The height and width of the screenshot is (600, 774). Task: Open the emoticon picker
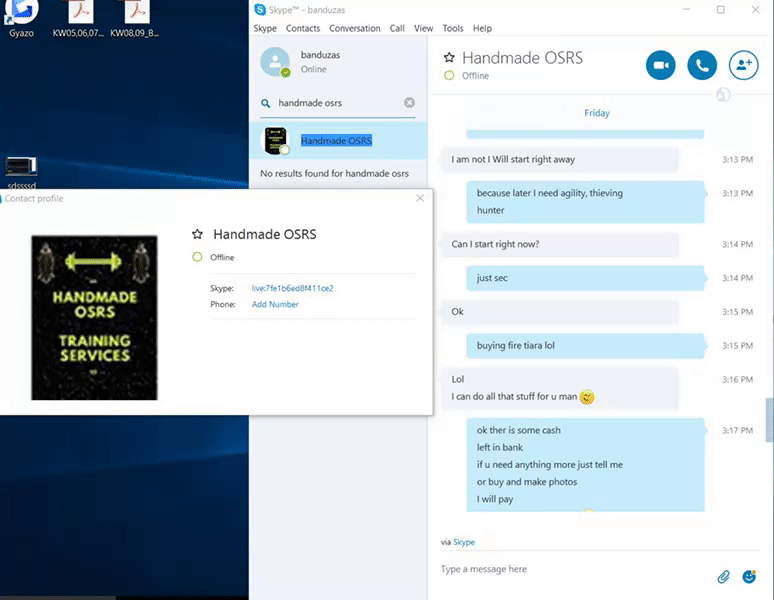pyautogui.click(x=749, y=576)
